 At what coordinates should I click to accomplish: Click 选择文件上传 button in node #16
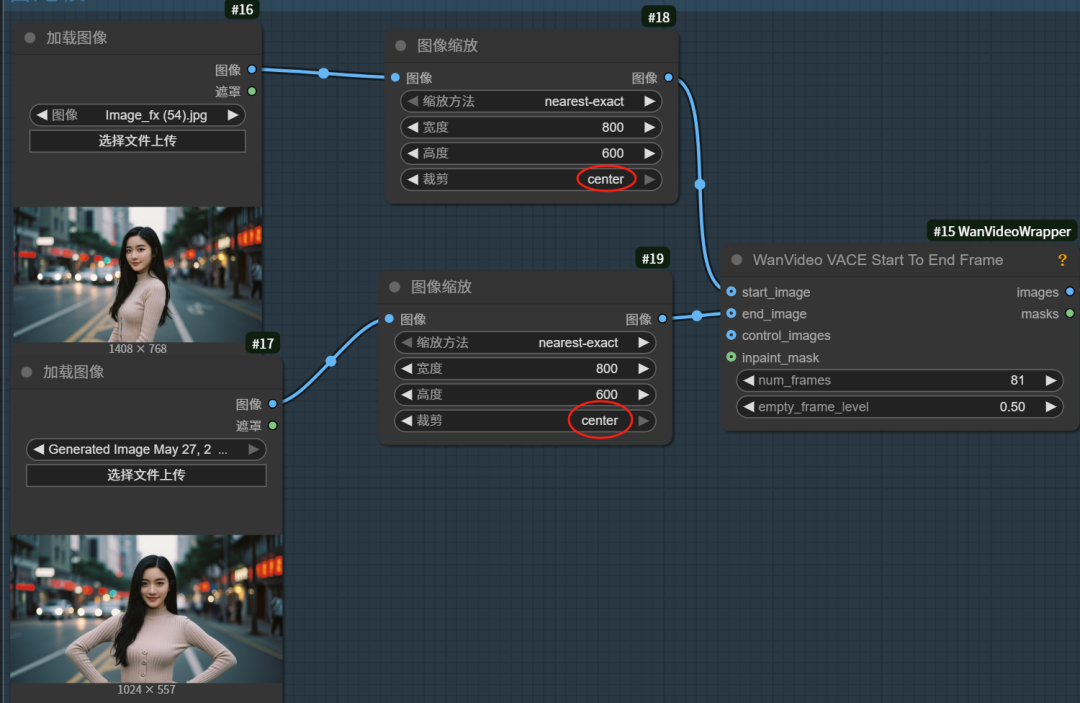(137, 141)
